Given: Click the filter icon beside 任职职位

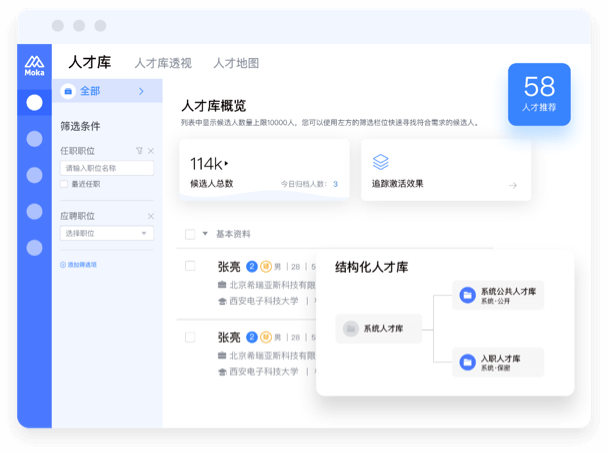Looking at the screenshot, I should 139,151.
